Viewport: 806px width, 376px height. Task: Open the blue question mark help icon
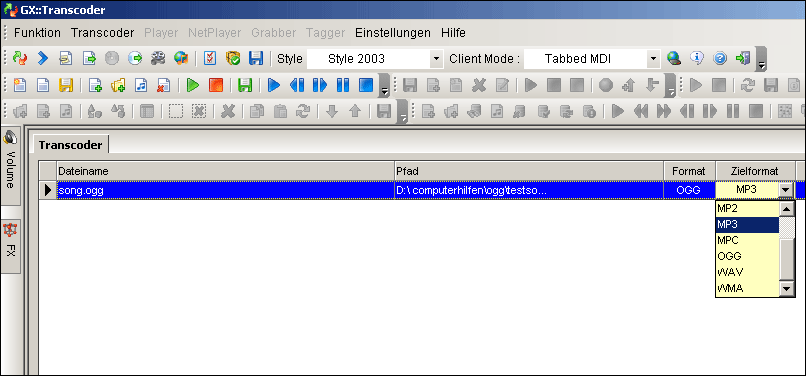720,59
